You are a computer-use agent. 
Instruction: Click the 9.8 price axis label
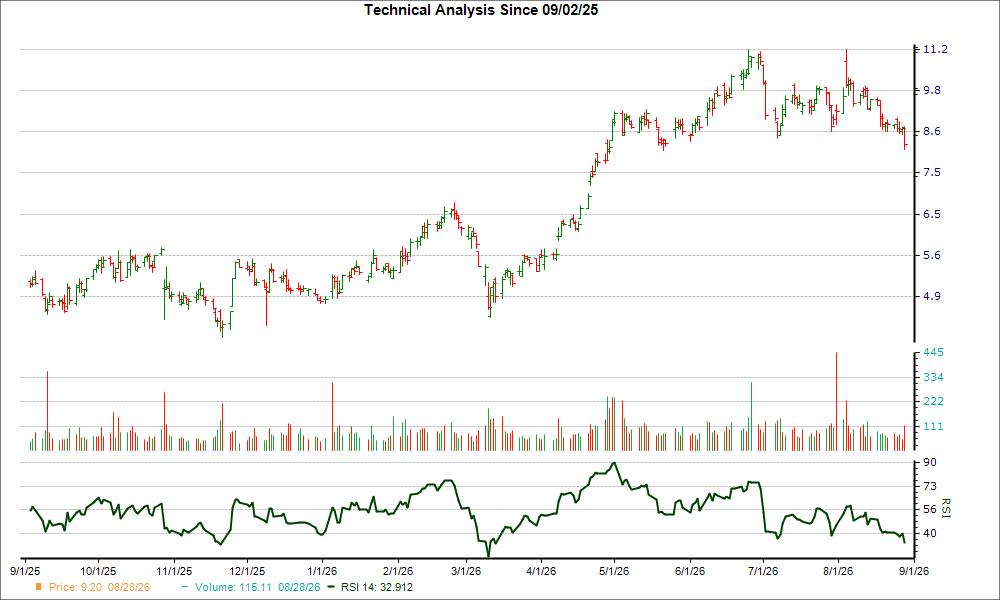coord(931,90)
